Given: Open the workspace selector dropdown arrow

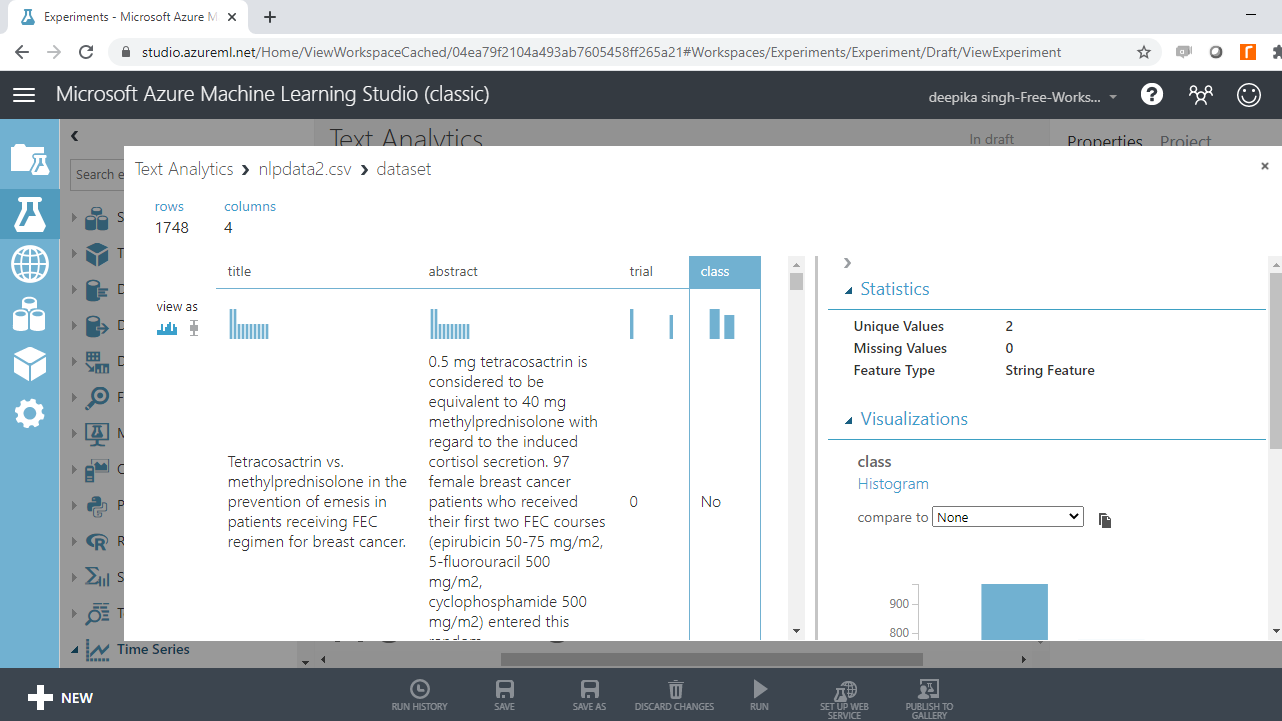Looking at the screenshot, I should pyautogui.click(x=1113, y=97).
